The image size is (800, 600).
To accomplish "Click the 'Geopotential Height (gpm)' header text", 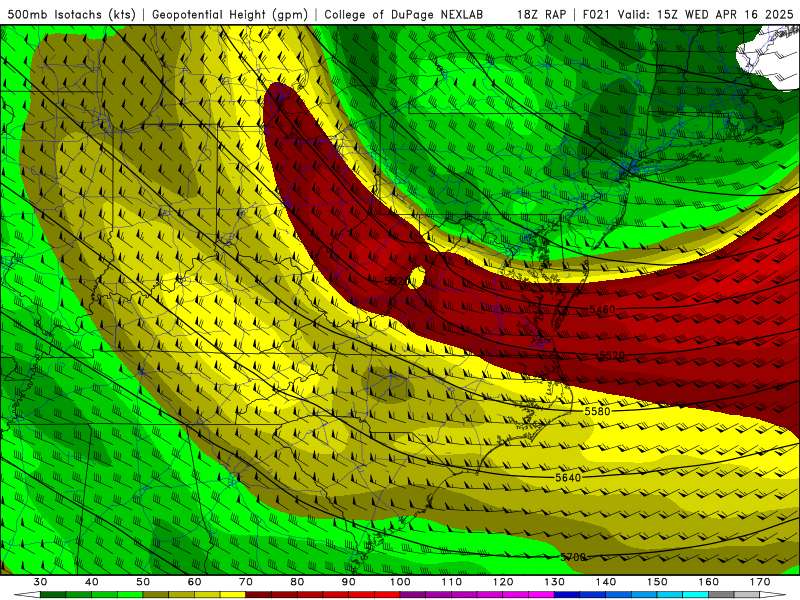I will click(230, 14).
